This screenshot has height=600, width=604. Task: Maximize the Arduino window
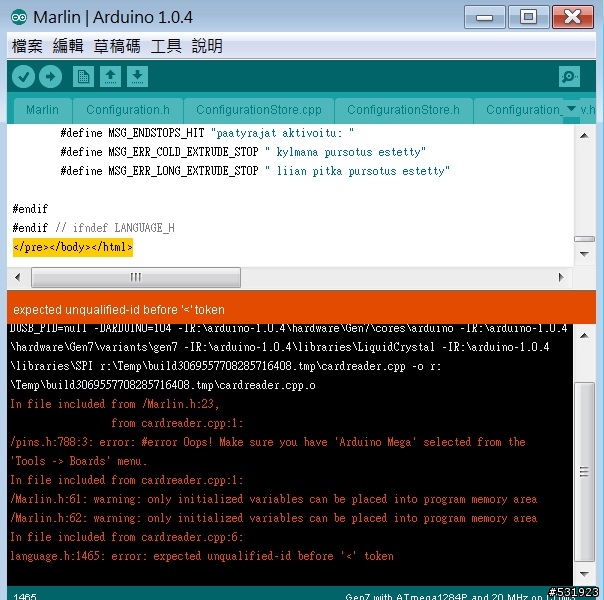coord(528,17)
